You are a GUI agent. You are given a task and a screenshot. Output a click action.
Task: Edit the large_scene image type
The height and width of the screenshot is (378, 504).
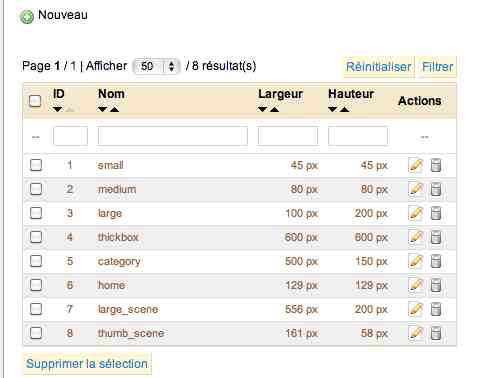[x=416, y=309]
